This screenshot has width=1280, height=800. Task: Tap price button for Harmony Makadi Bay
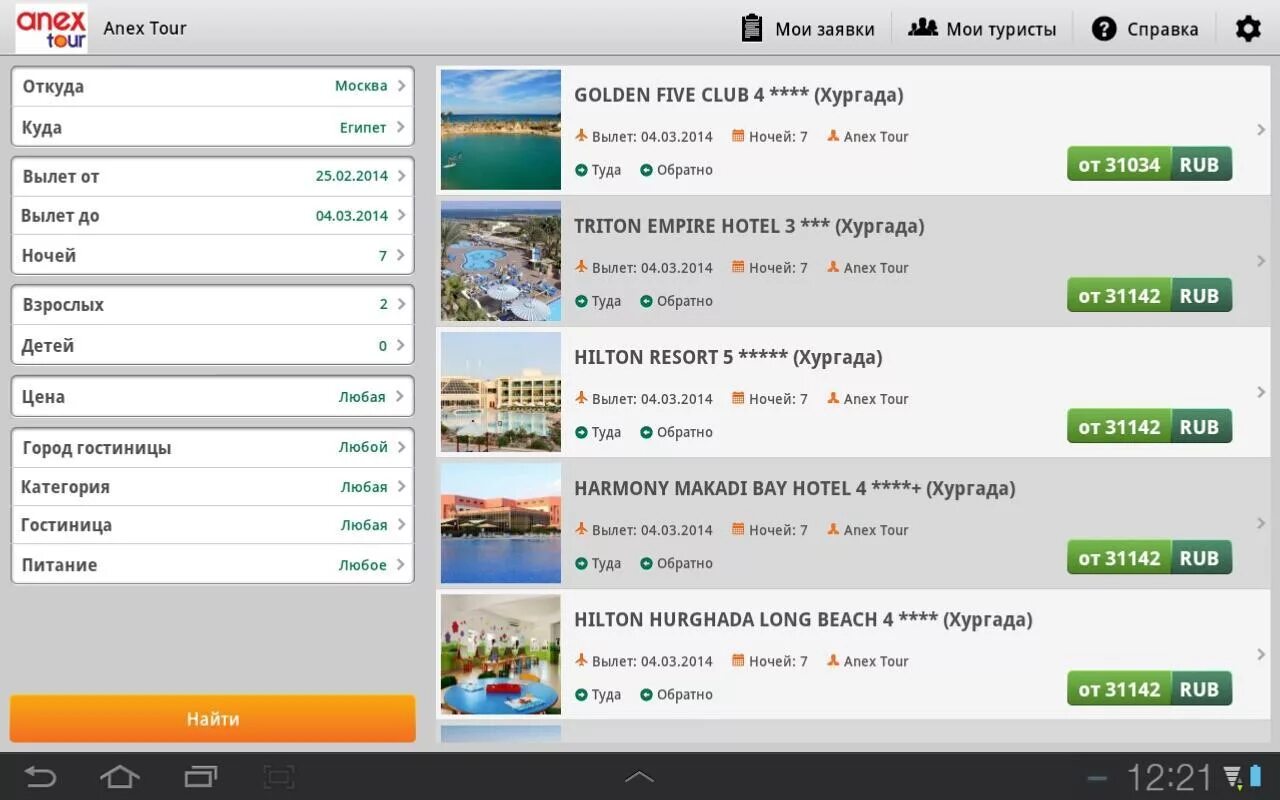pos(1149,557)
